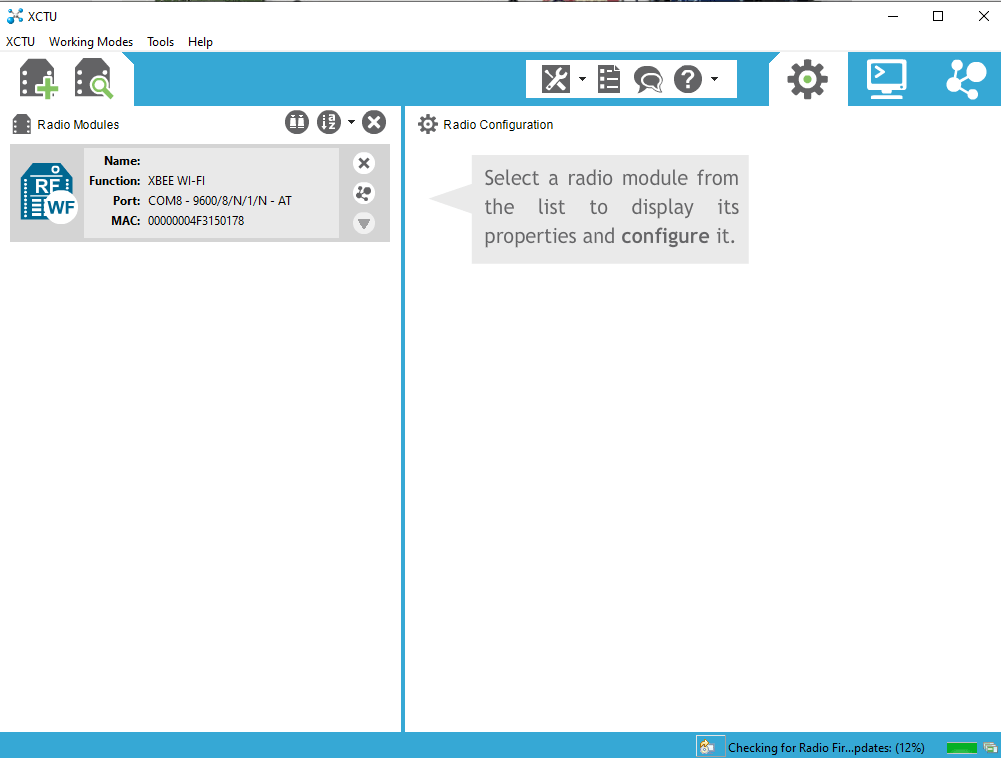Switch to Consoles working mode
Screen dimensions: 1001x758
tap(887, 79)
